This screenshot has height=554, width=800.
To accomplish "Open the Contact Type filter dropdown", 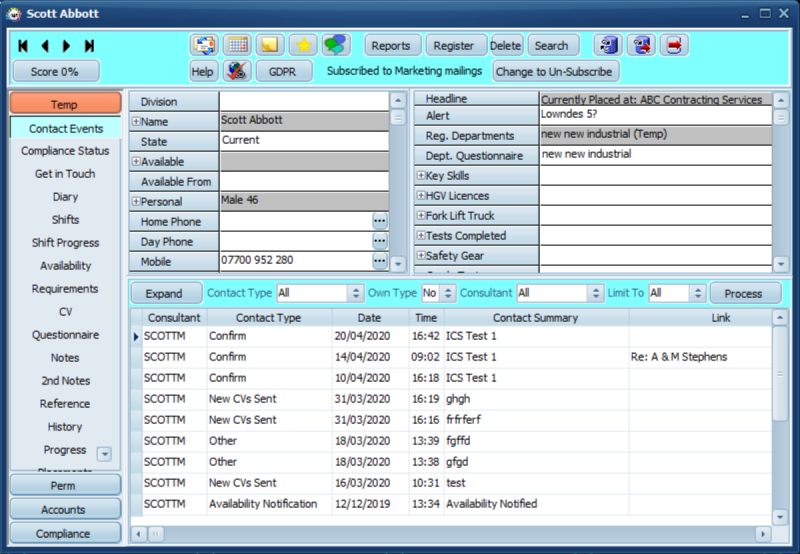I will [x=356, y=293].
